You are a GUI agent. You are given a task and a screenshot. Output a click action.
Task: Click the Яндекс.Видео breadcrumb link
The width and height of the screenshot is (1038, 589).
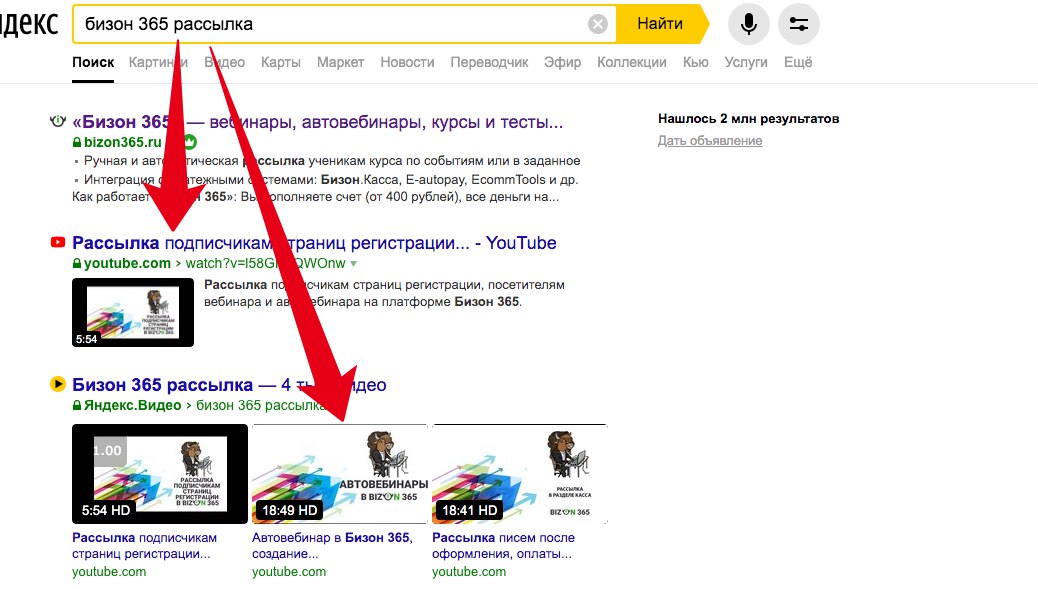[x=132, y=405]
